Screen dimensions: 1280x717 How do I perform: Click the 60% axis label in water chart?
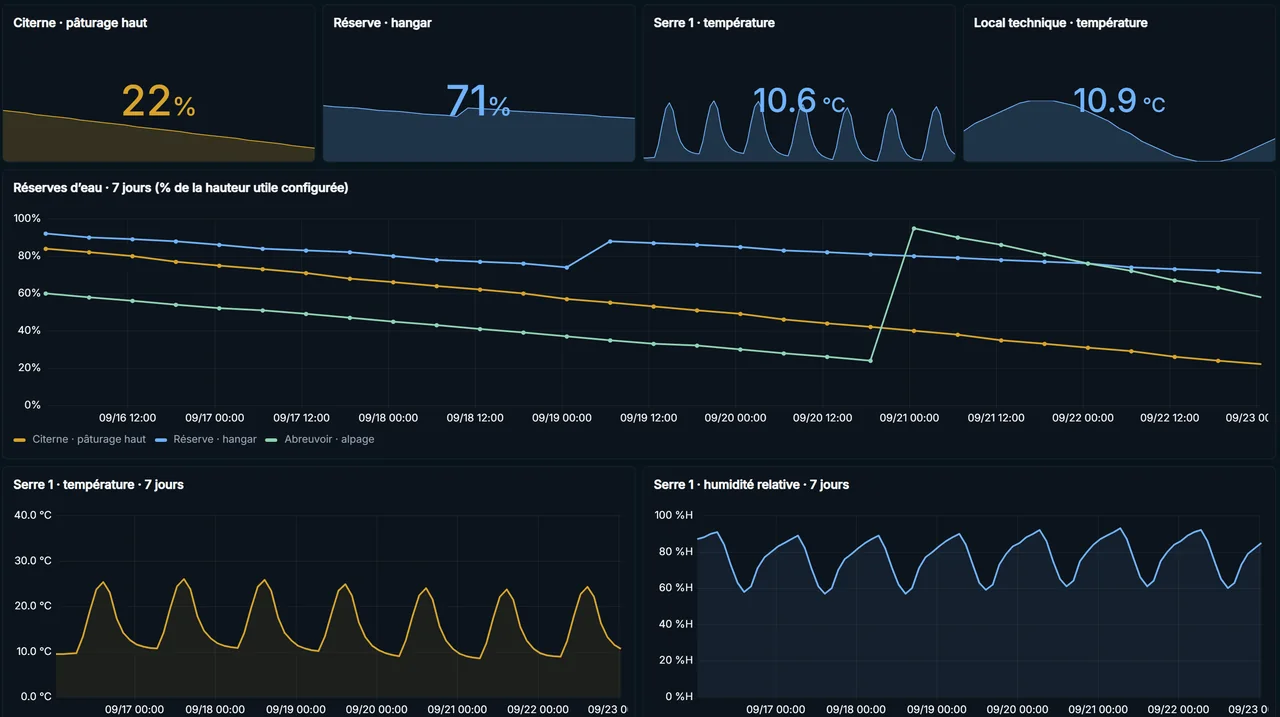click(30, 293)
